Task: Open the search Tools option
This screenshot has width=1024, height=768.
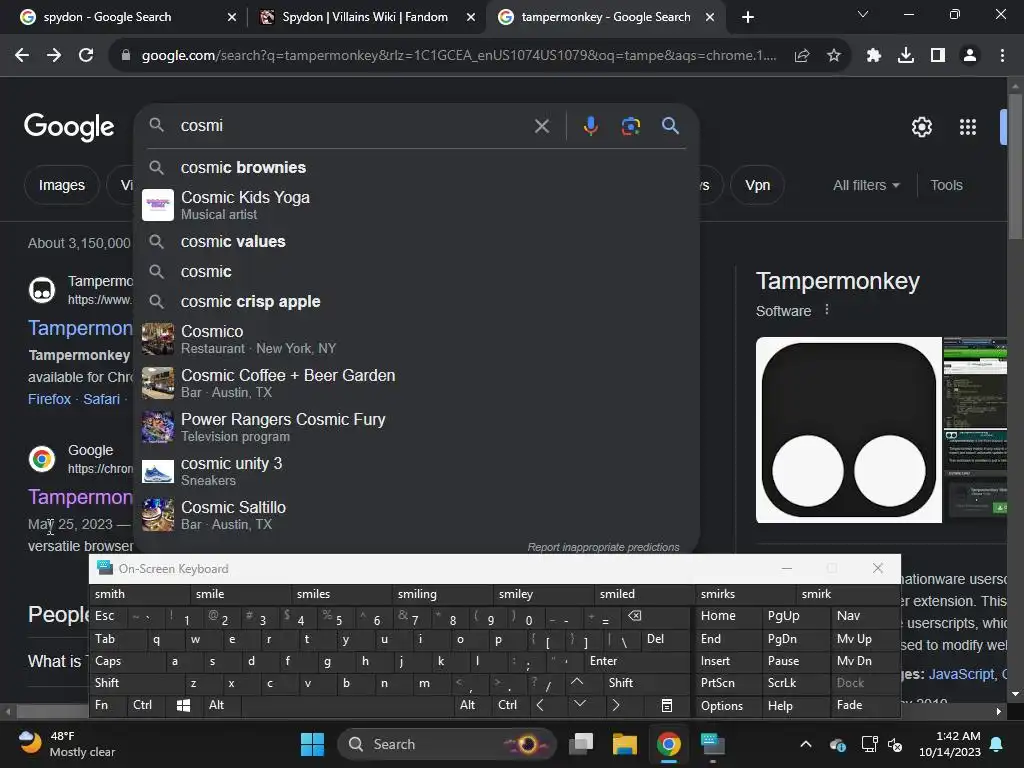Action: tap(946, 185)
